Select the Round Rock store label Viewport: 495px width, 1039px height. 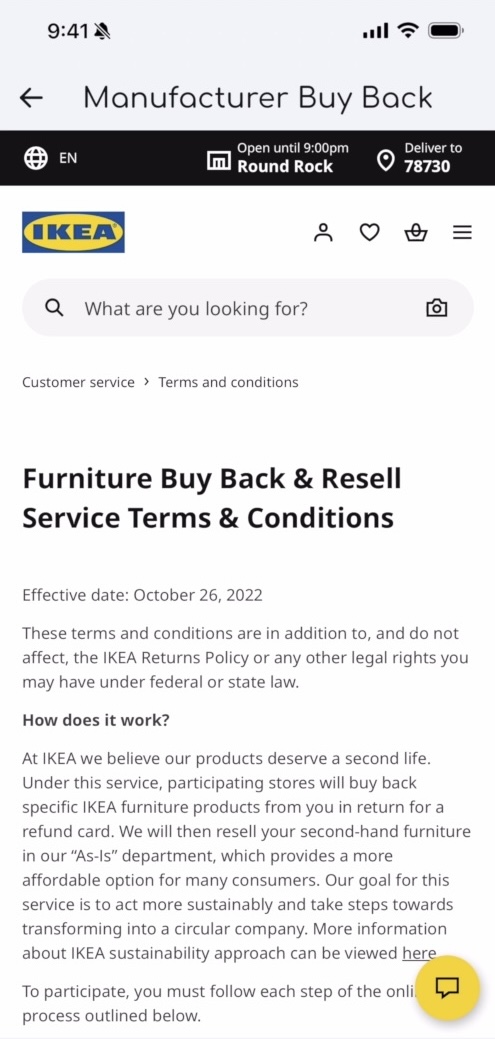click(285, 166)
